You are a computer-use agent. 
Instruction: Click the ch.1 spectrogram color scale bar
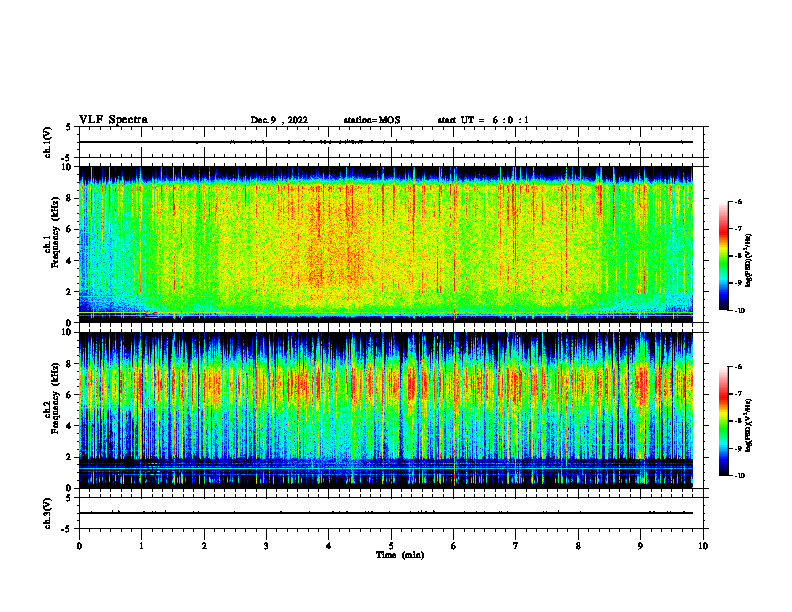(x=723, y=256)
